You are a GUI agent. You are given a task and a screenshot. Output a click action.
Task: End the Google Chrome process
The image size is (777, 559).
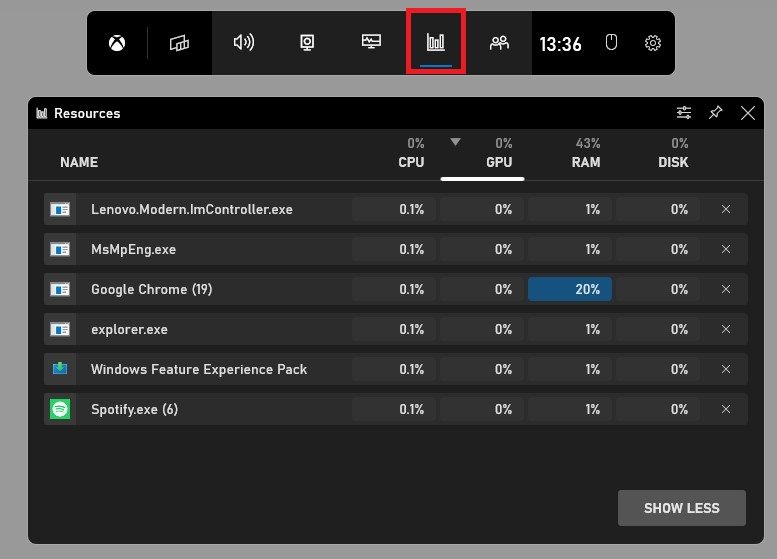(x=726, y=289)
